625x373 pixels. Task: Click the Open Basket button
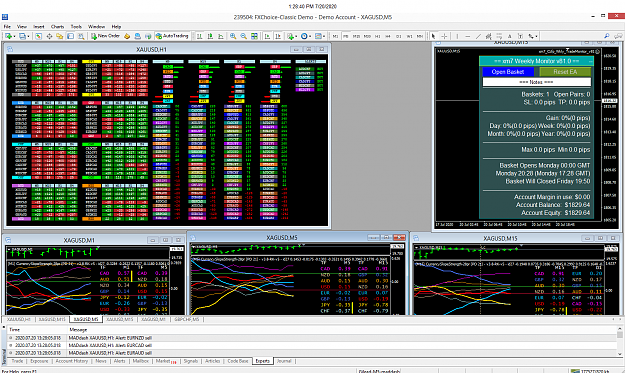(x=508, y=72)
